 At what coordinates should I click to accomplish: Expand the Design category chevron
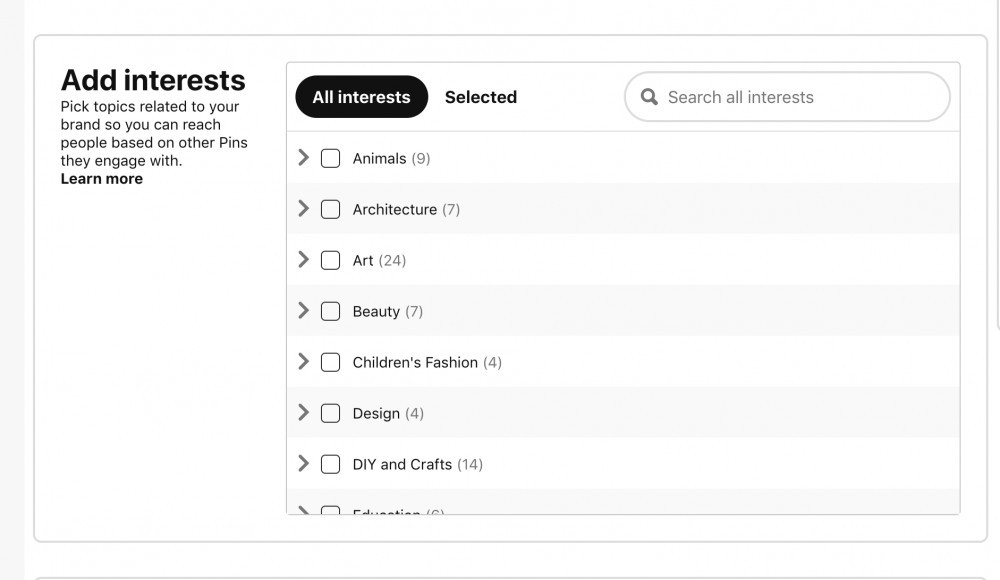[x=304, y=413]
